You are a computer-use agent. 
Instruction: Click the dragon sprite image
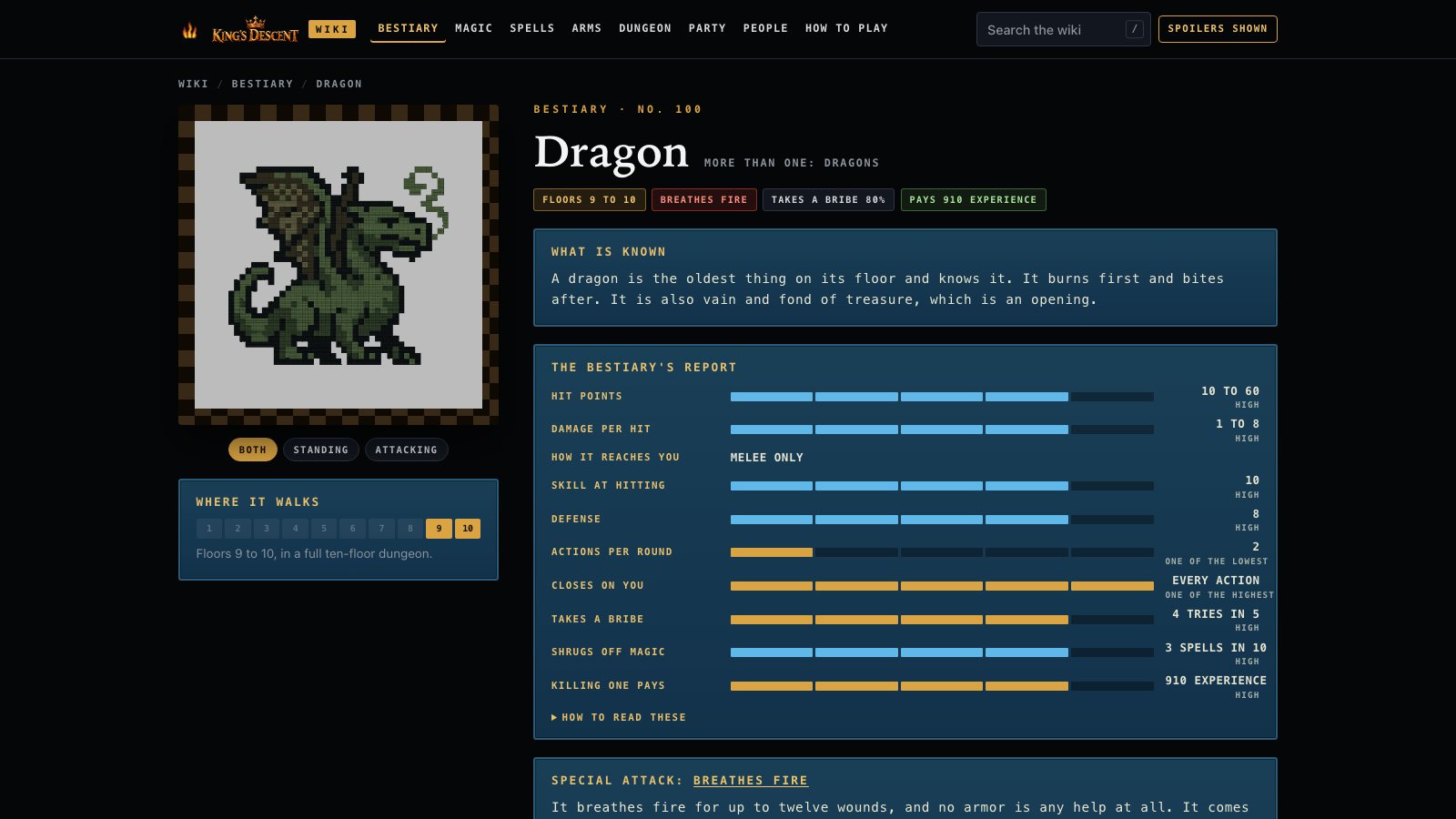339,265
